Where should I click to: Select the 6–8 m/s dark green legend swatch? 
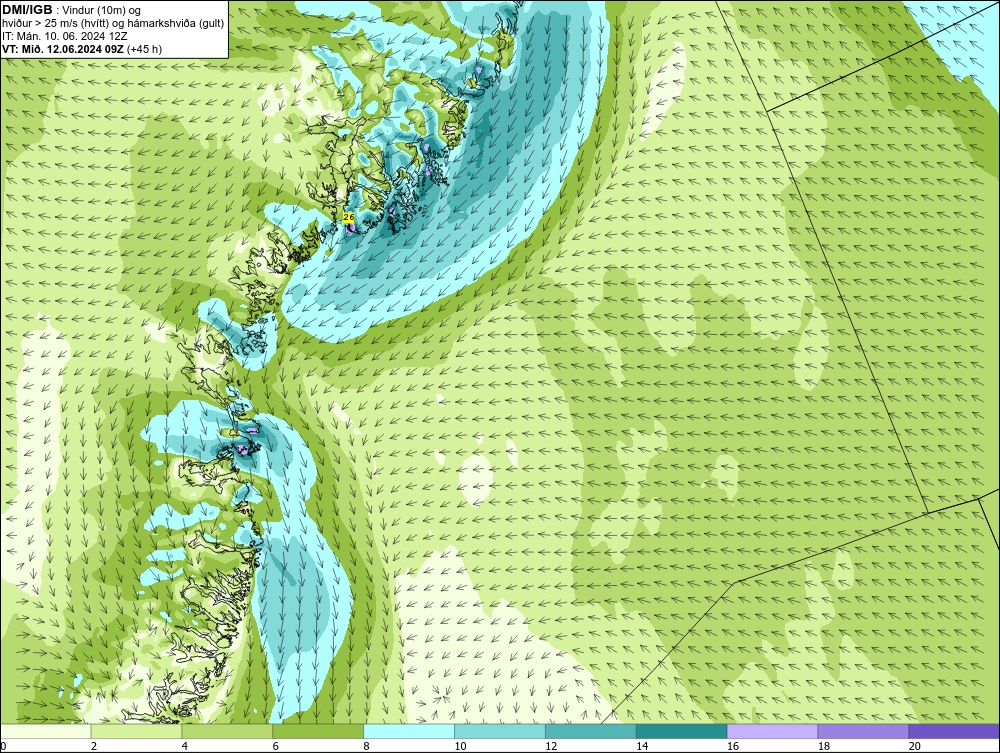click(318, 731)
